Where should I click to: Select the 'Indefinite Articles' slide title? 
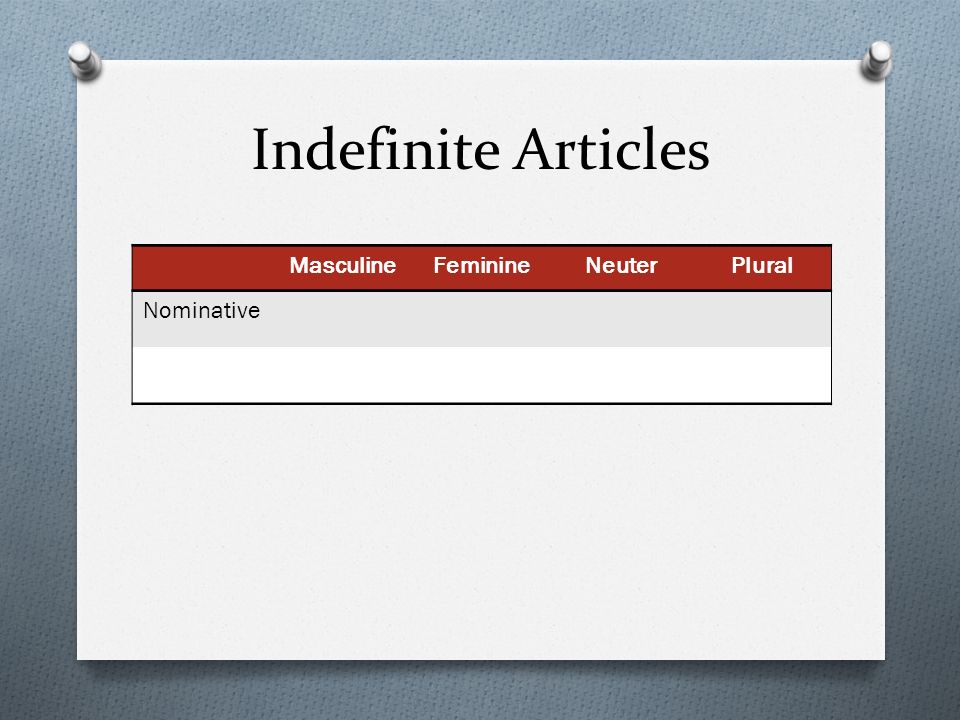(481, 149)
